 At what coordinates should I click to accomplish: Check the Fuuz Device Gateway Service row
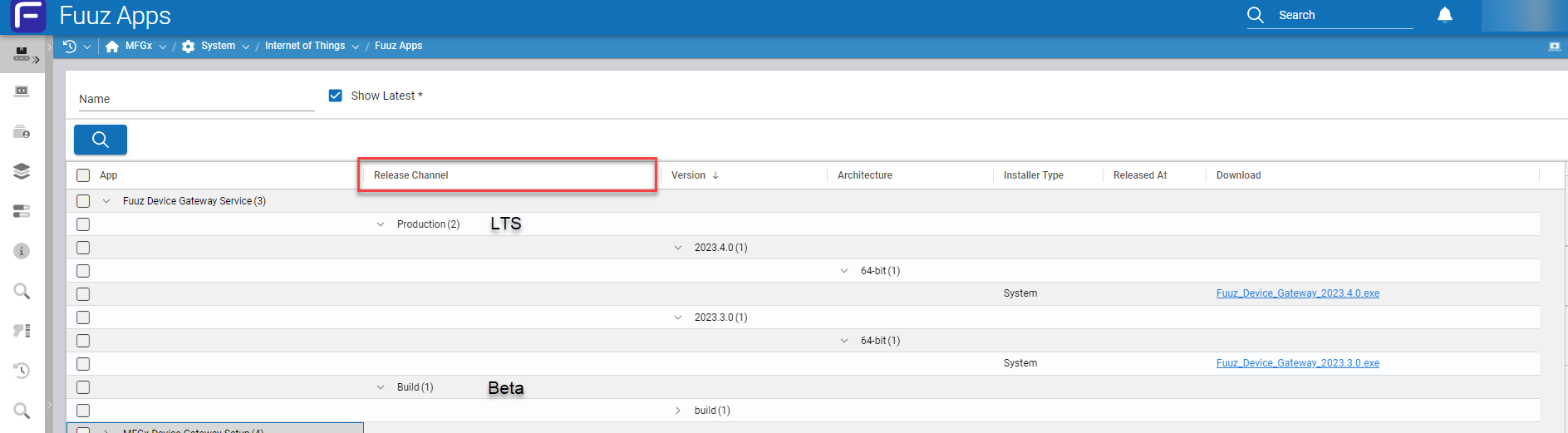click(83, 201)
